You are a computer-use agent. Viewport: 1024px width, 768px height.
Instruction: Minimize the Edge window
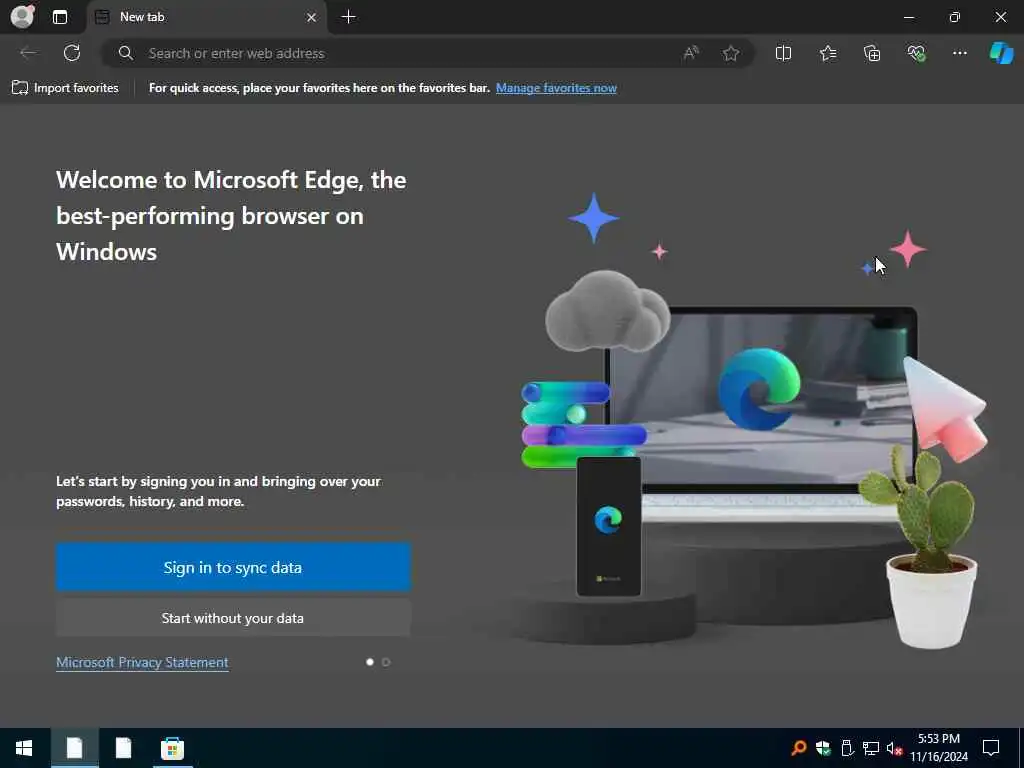(909, 17)
